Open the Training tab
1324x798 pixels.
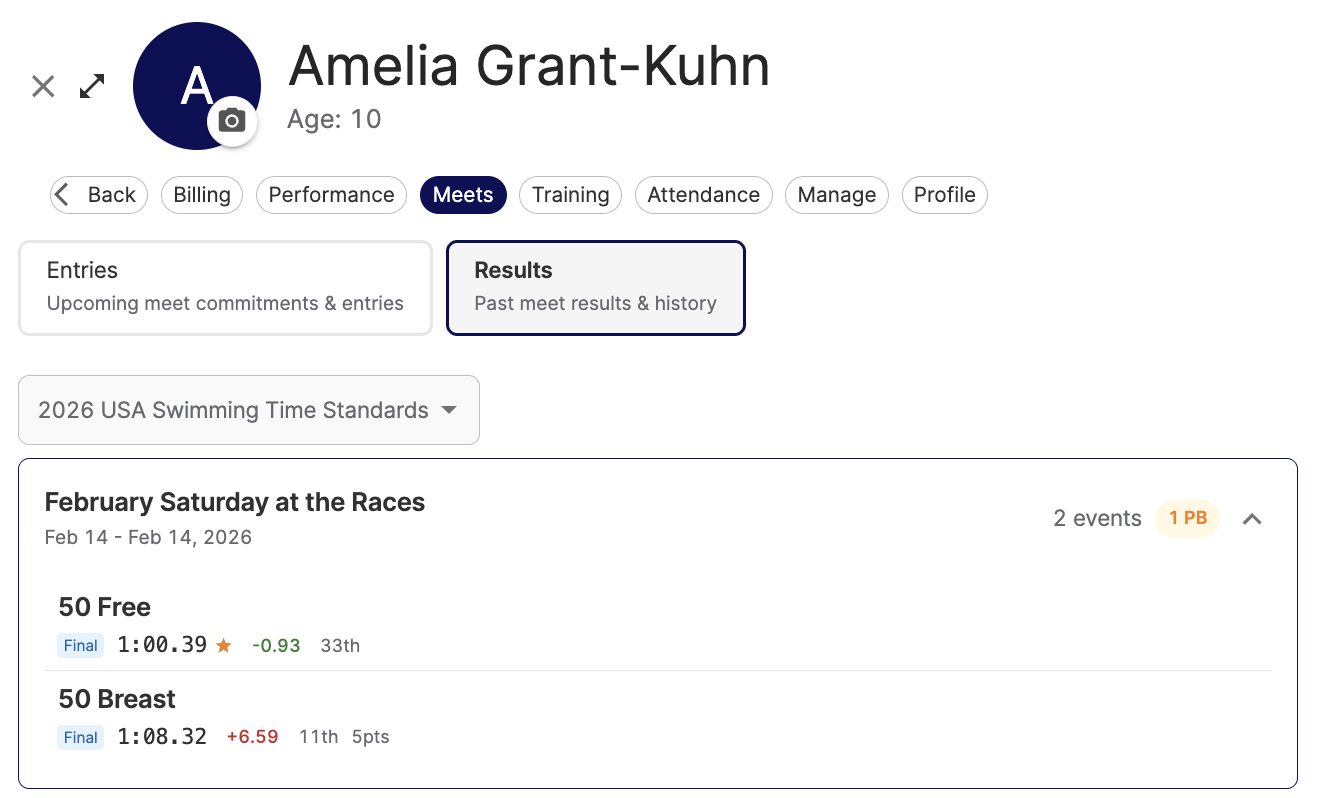tap(570, 195)
